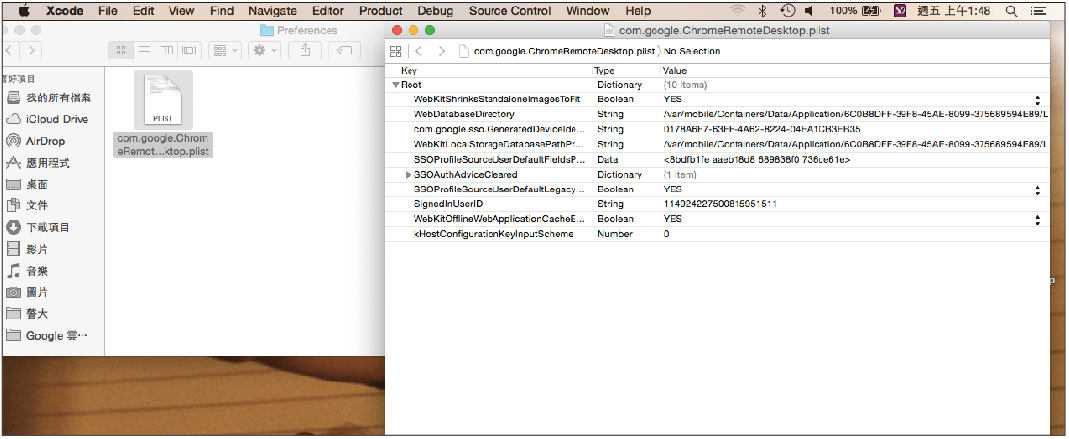This screenshot has width=1069, height=439.
Task: Click the com.google.ChromeRemot...ktop.plist file name
Action: coord(163,145)
